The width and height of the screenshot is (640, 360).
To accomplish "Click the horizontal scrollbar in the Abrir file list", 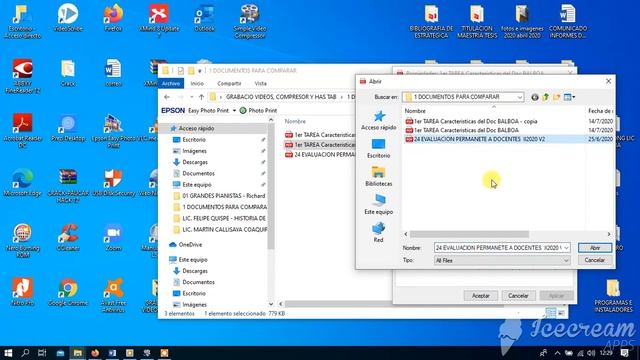I will pos(469,234).
